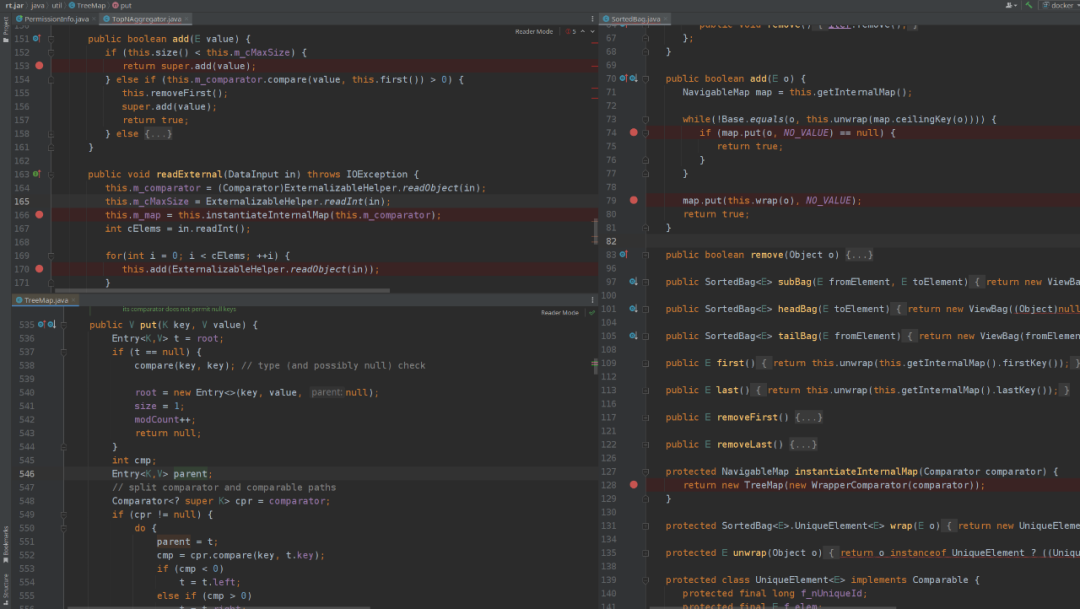Close the TreeMap.java tab
The height and width of the screenshot is (609, 1080).
coord(74,300)
